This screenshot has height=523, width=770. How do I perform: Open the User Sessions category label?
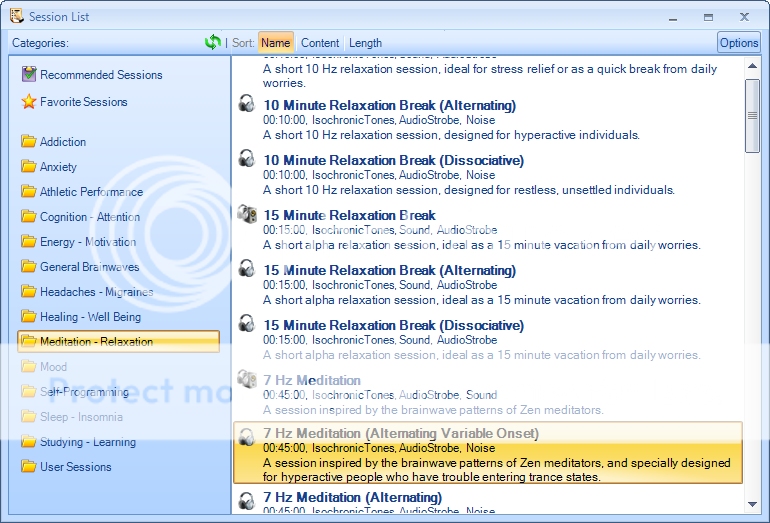click(76, 467)
